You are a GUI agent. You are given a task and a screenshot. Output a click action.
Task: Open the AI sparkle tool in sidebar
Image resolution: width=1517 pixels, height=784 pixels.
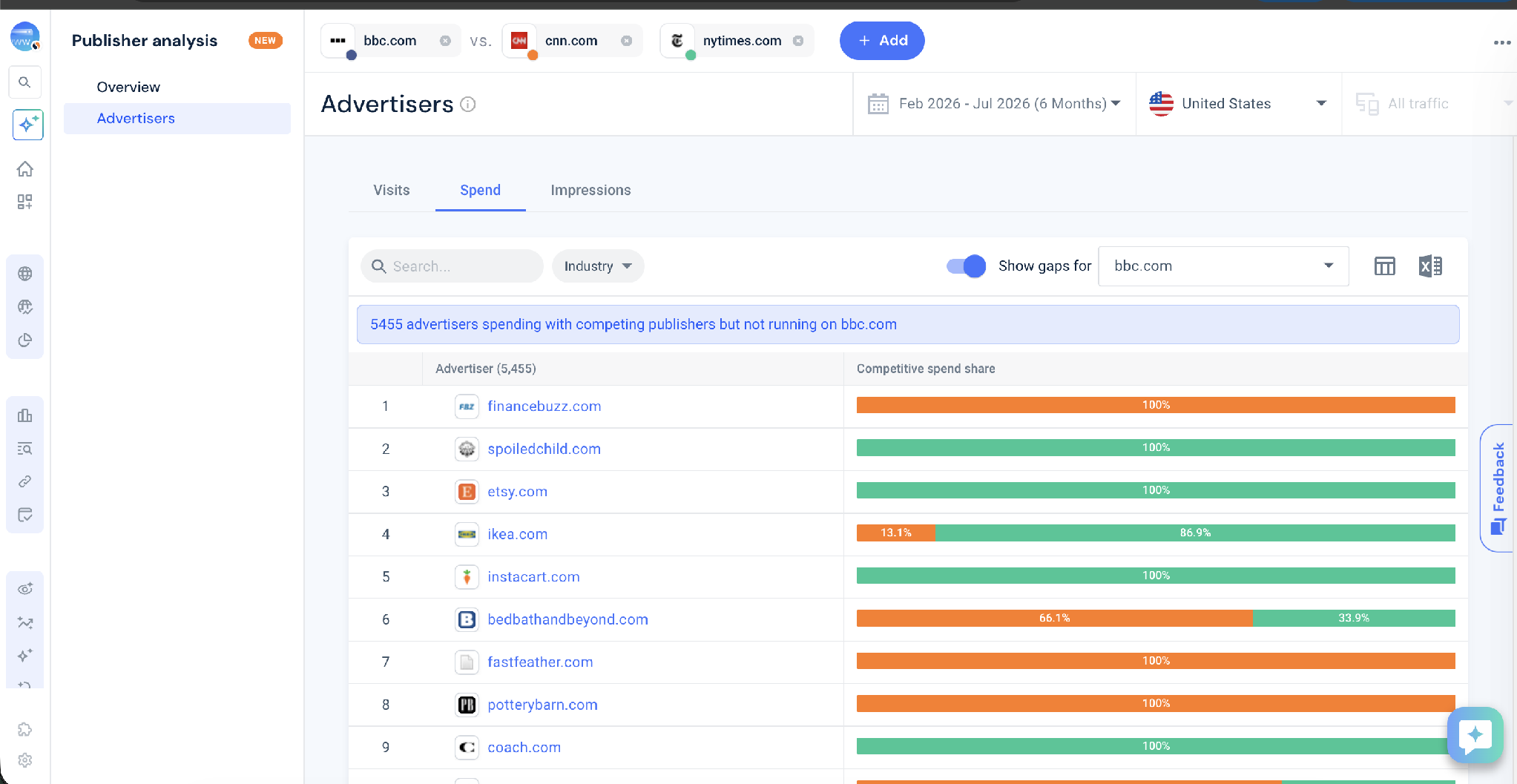click(27, 125)
